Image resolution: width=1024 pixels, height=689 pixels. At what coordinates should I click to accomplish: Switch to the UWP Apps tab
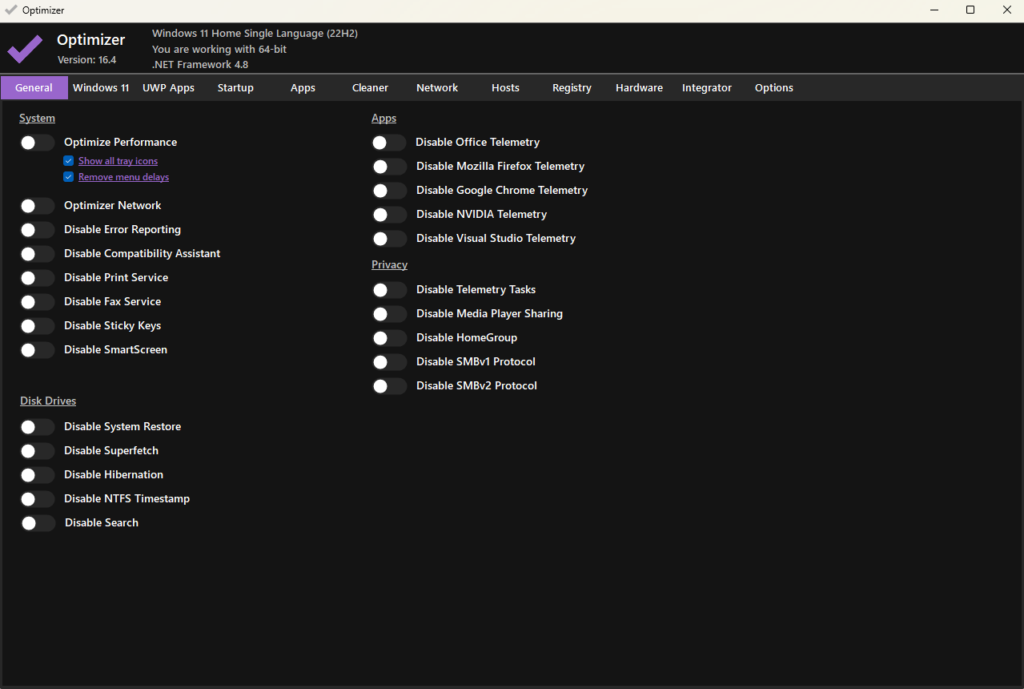(168, 88)
